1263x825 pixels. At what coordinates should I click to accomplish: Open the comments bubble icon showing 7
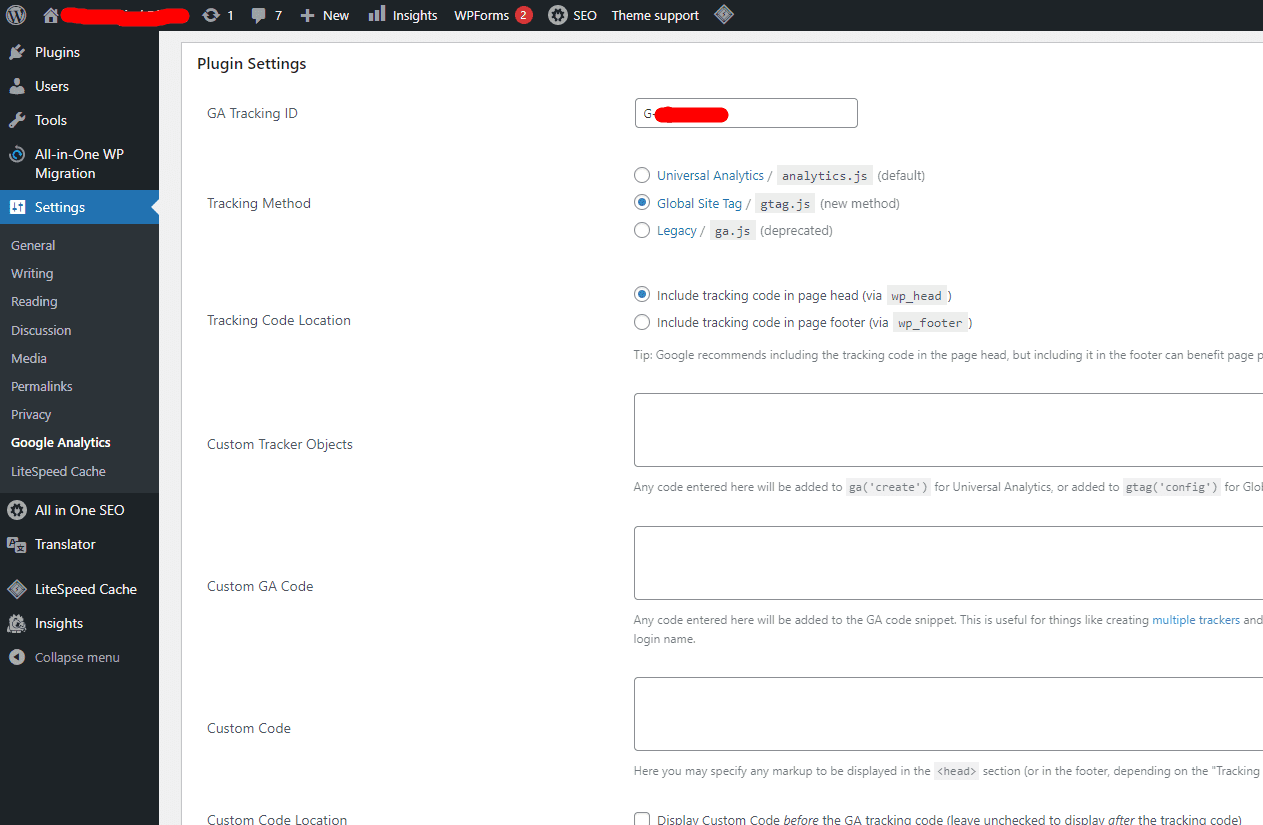[259, 15]
